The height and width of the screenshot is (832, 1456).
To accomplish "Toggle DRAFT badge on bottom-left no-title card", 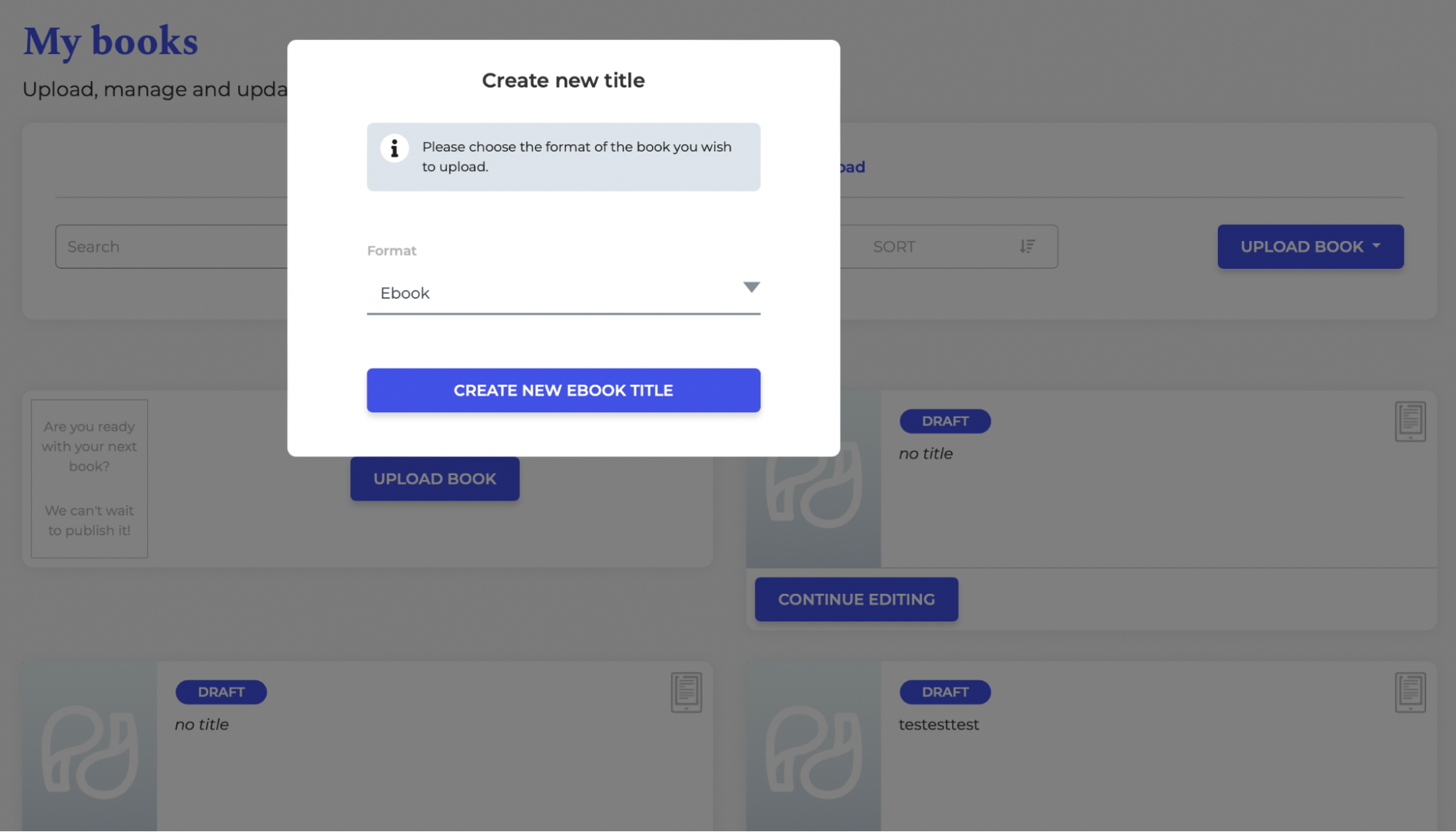I will (221, 691).
